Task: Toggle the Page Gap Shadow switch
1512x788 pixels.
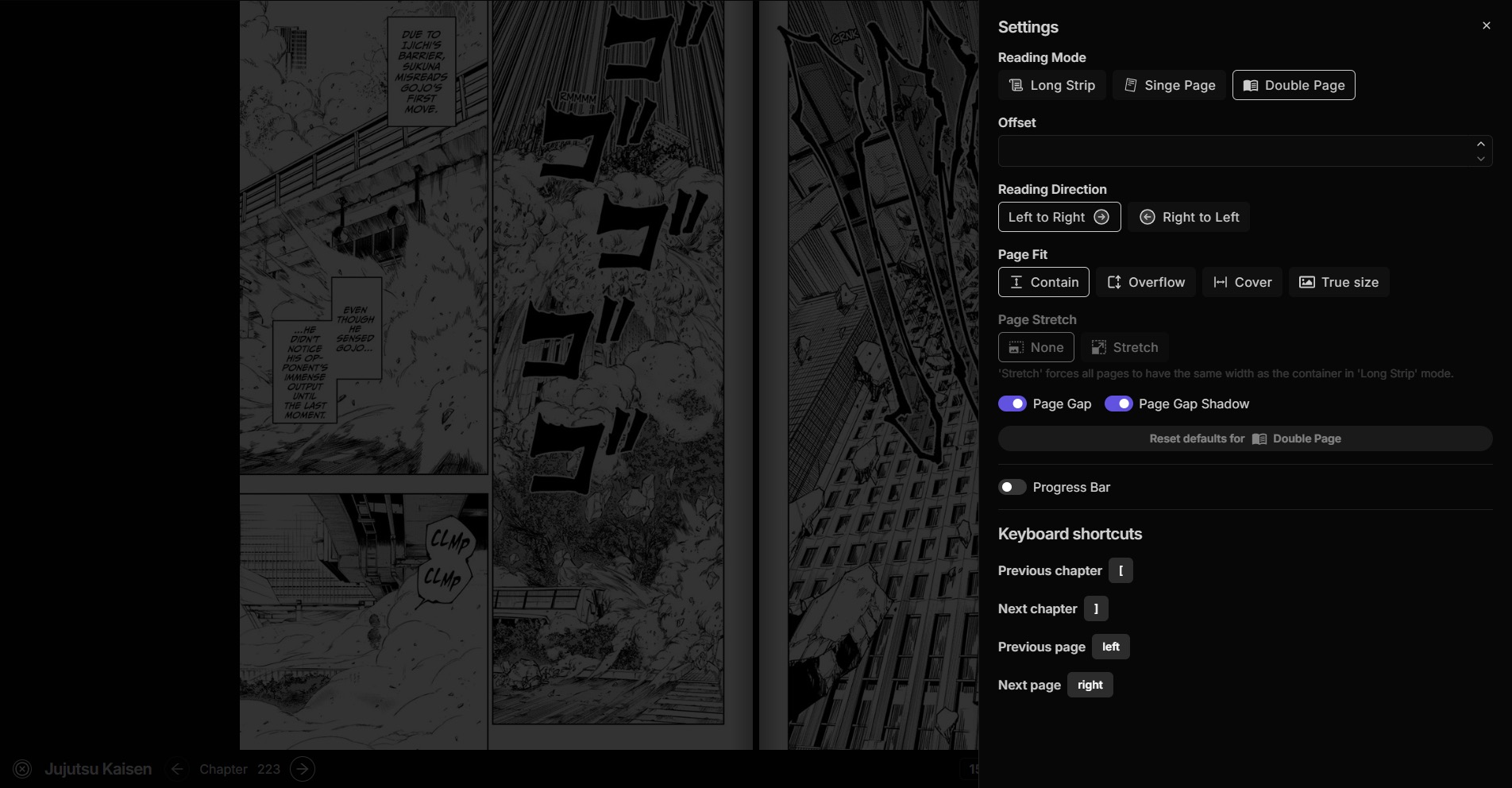Action: [1119, 404]
